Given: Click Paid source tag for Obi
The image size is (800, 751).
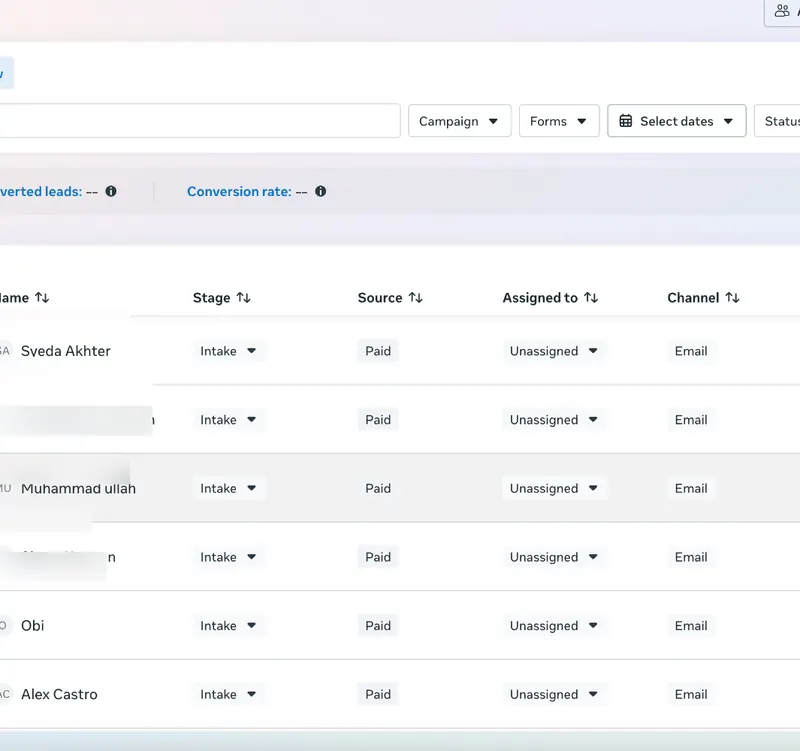Looking at the screenshot, I should (x=378, y=625).
